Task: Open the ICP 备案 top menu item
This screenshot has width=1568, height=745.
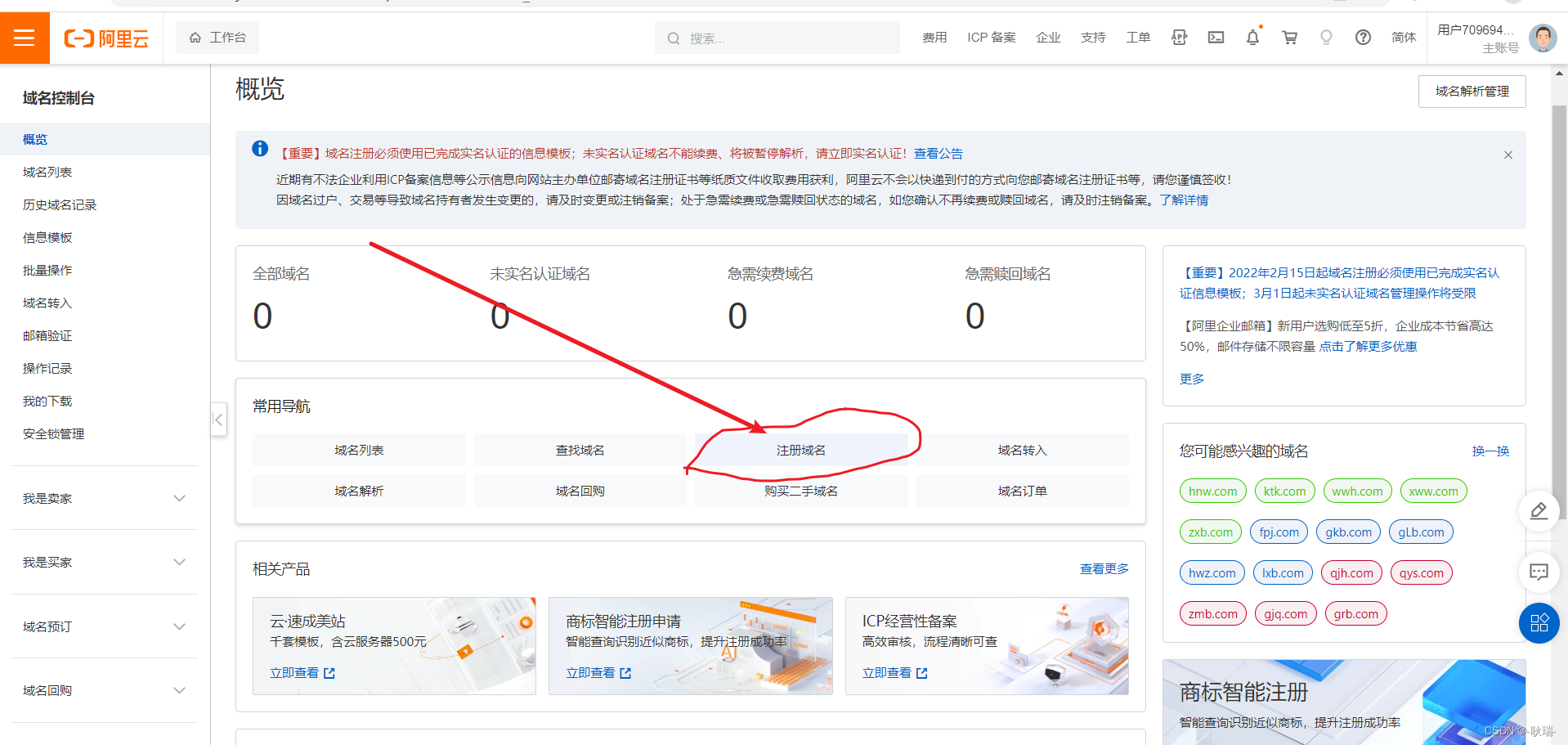Action: click(x=991, y=38)
